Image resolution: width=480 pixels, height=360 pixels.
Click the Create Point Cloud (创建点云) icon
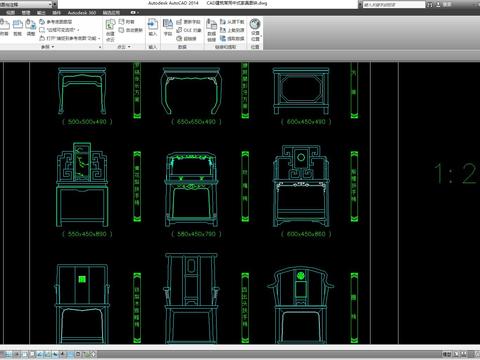point(110,30)
